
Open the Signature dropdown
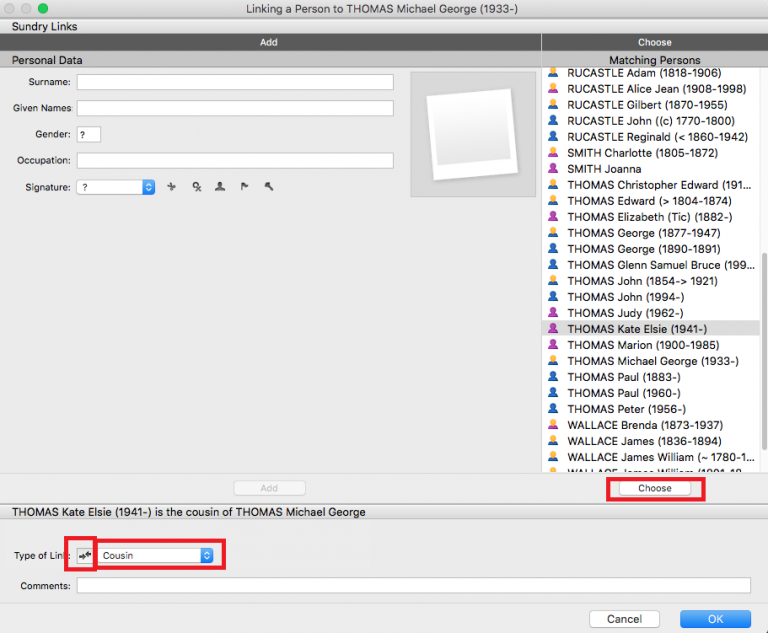(x=116, y=187)
